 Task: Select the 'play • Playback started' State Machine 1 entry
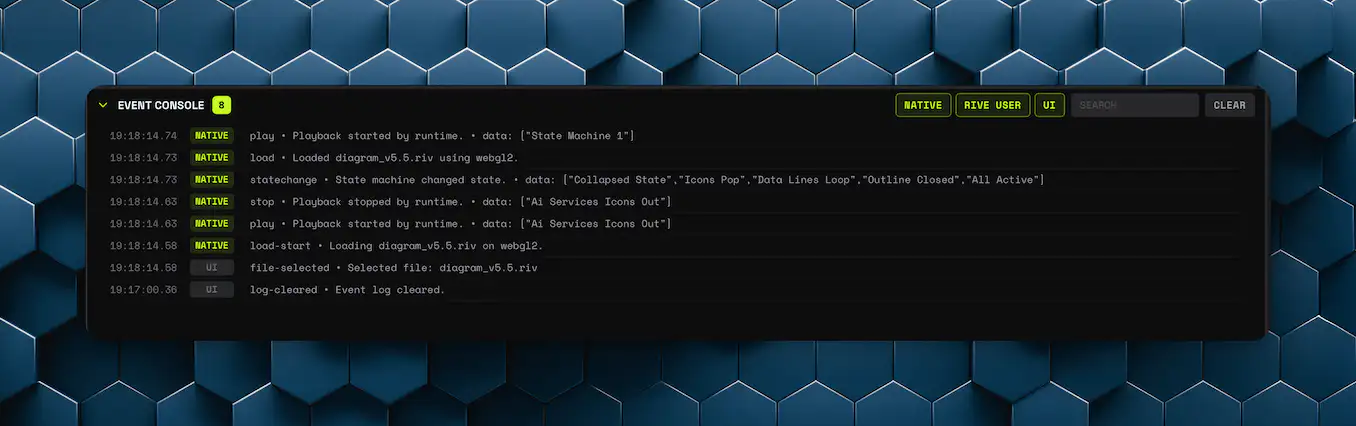[677, 136]
